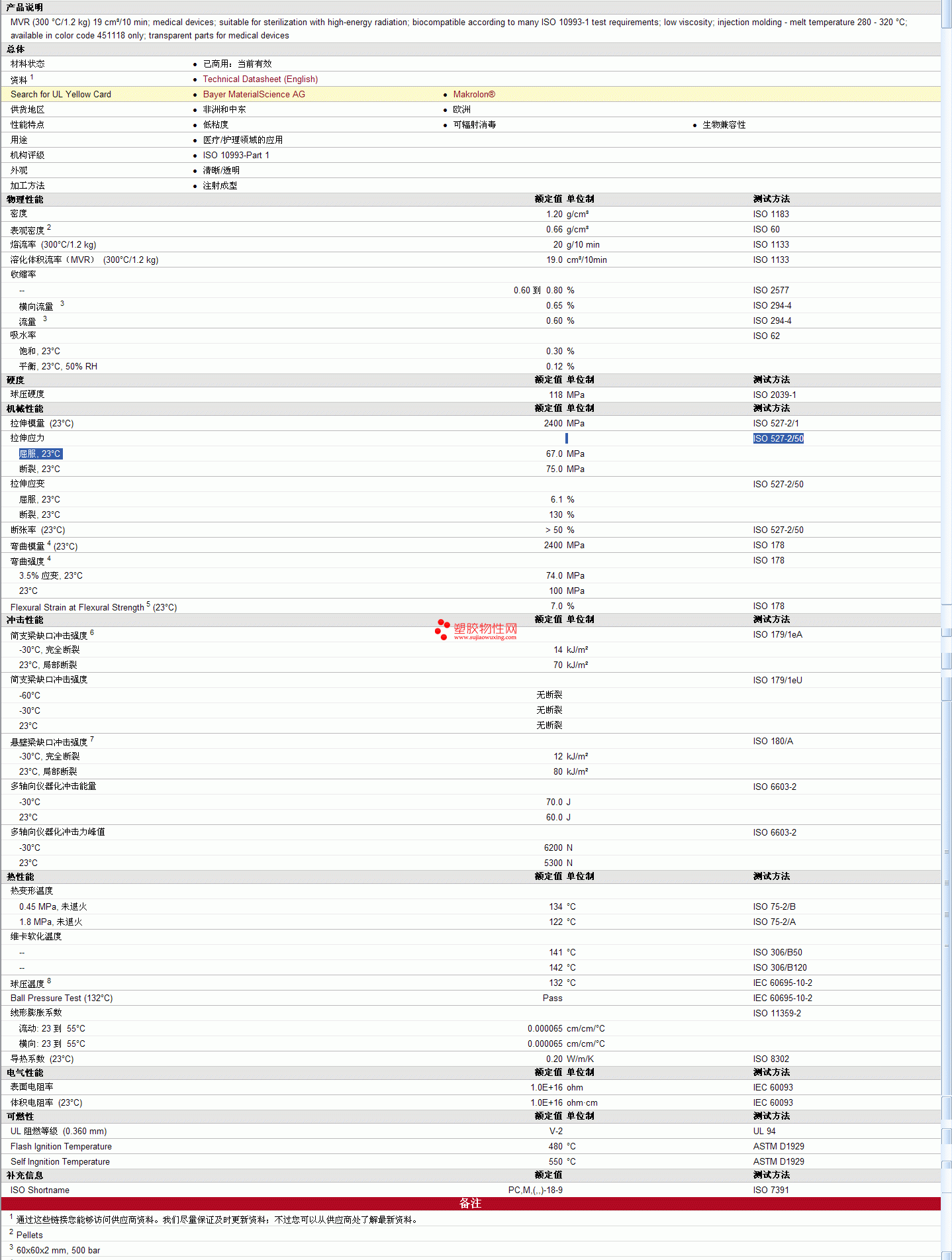Click the 'ISO 62' water absorption method

pos(767,336)
